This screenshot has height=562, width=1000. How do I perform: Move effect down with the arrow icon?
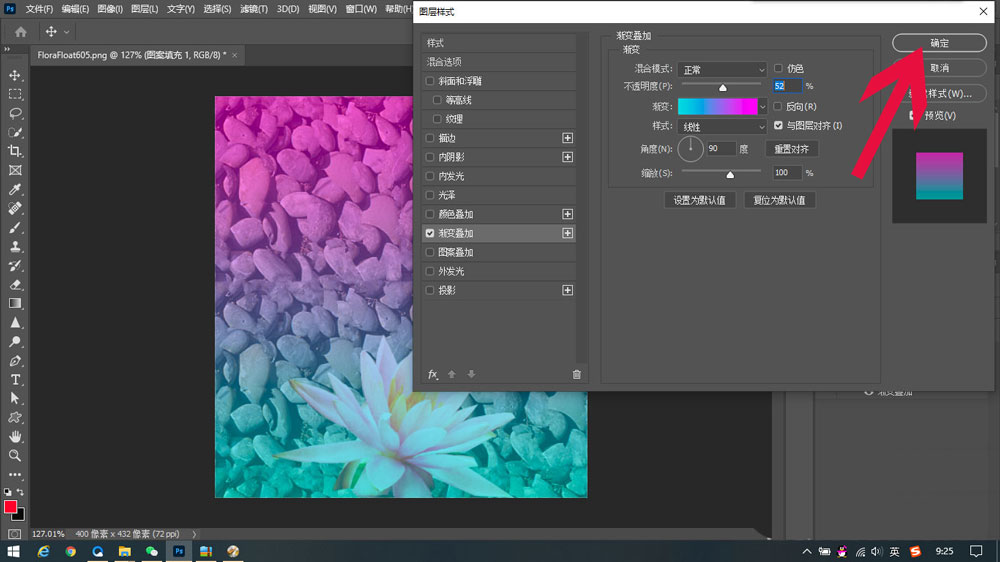click(471, 374)
